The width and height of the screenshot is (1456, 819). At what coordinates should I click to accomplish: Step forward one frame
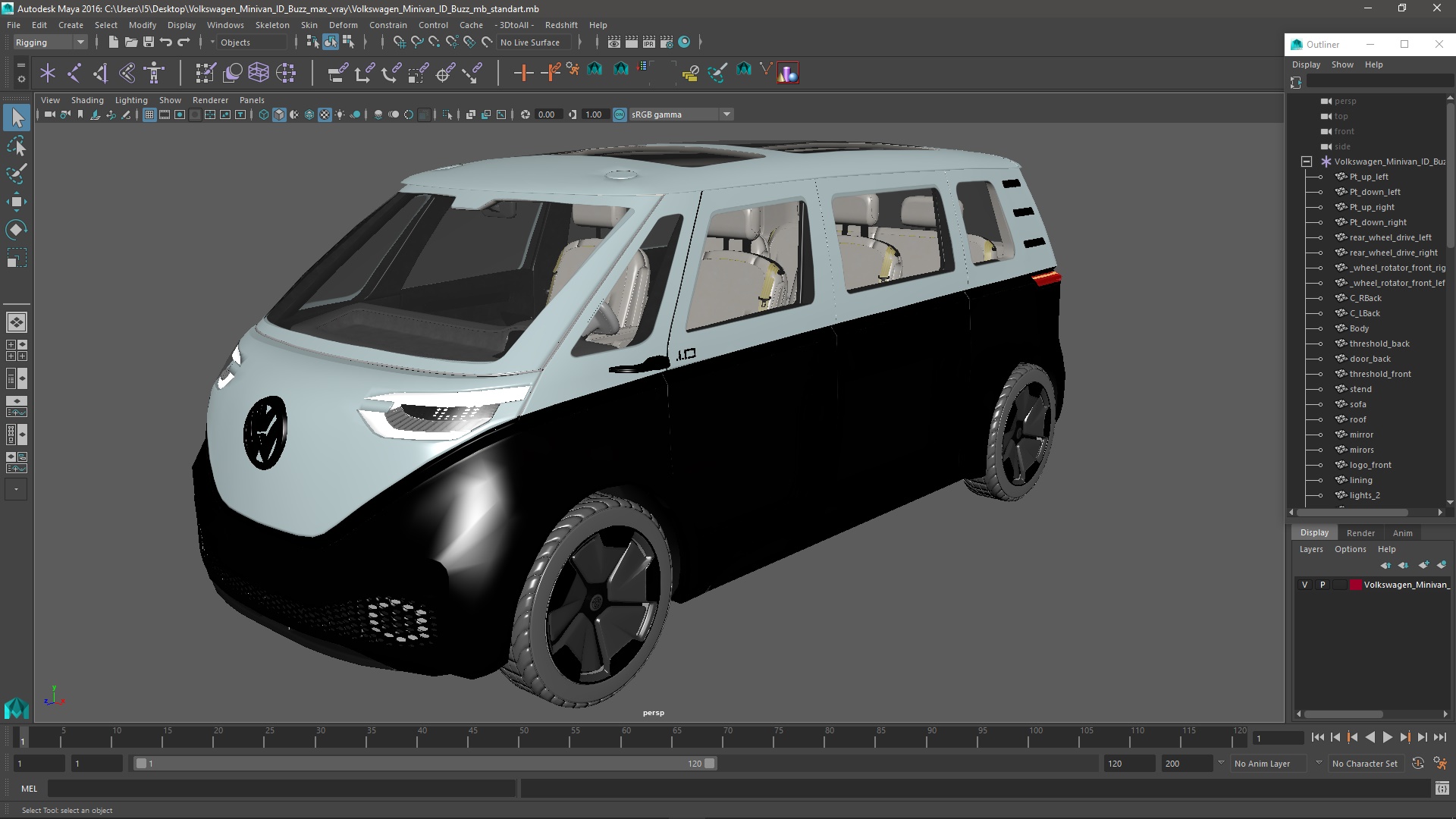(x=1422, y=737)
